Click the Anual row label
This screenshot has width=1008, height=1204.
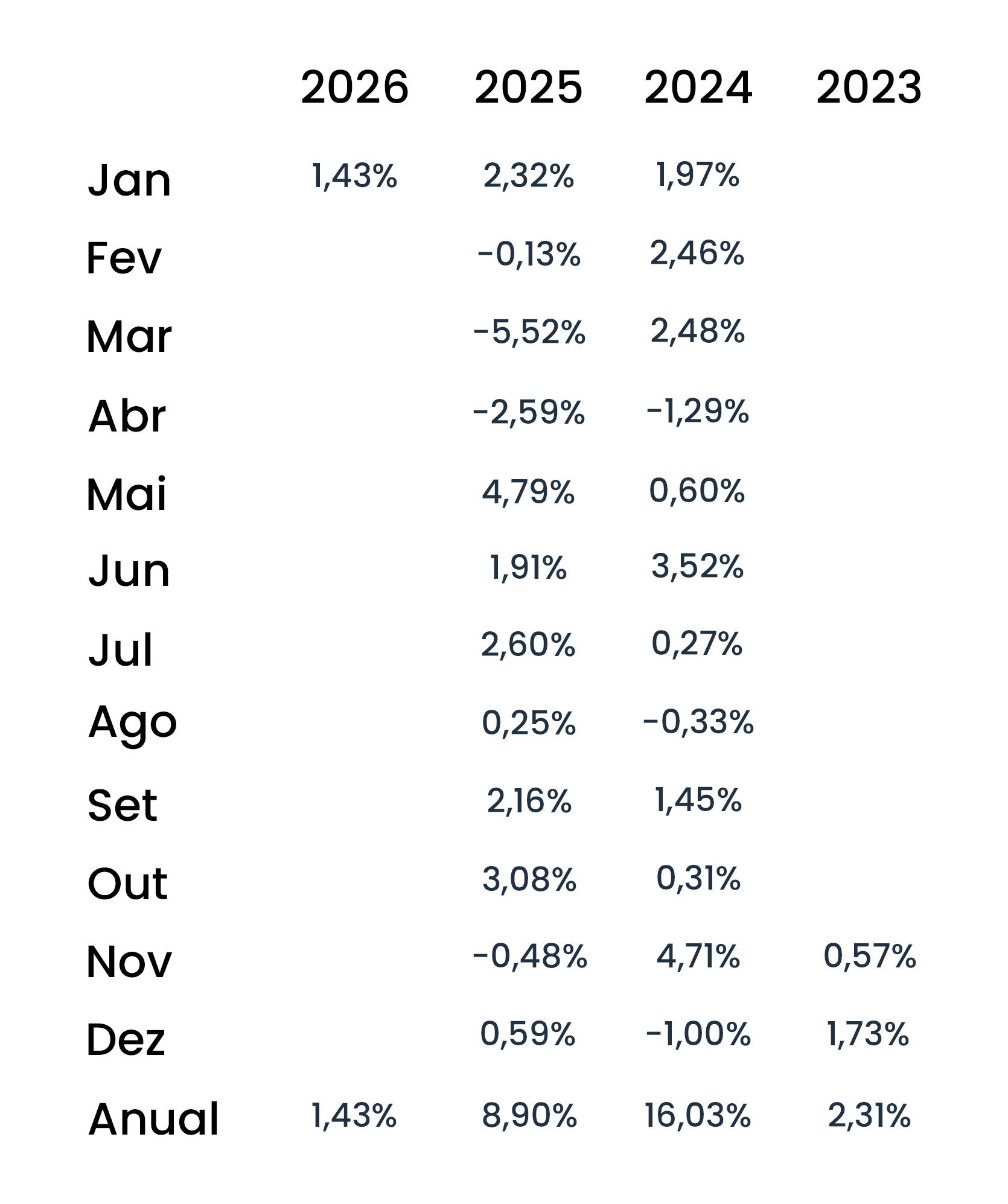pyautogui.click(x=153, y=1119)
